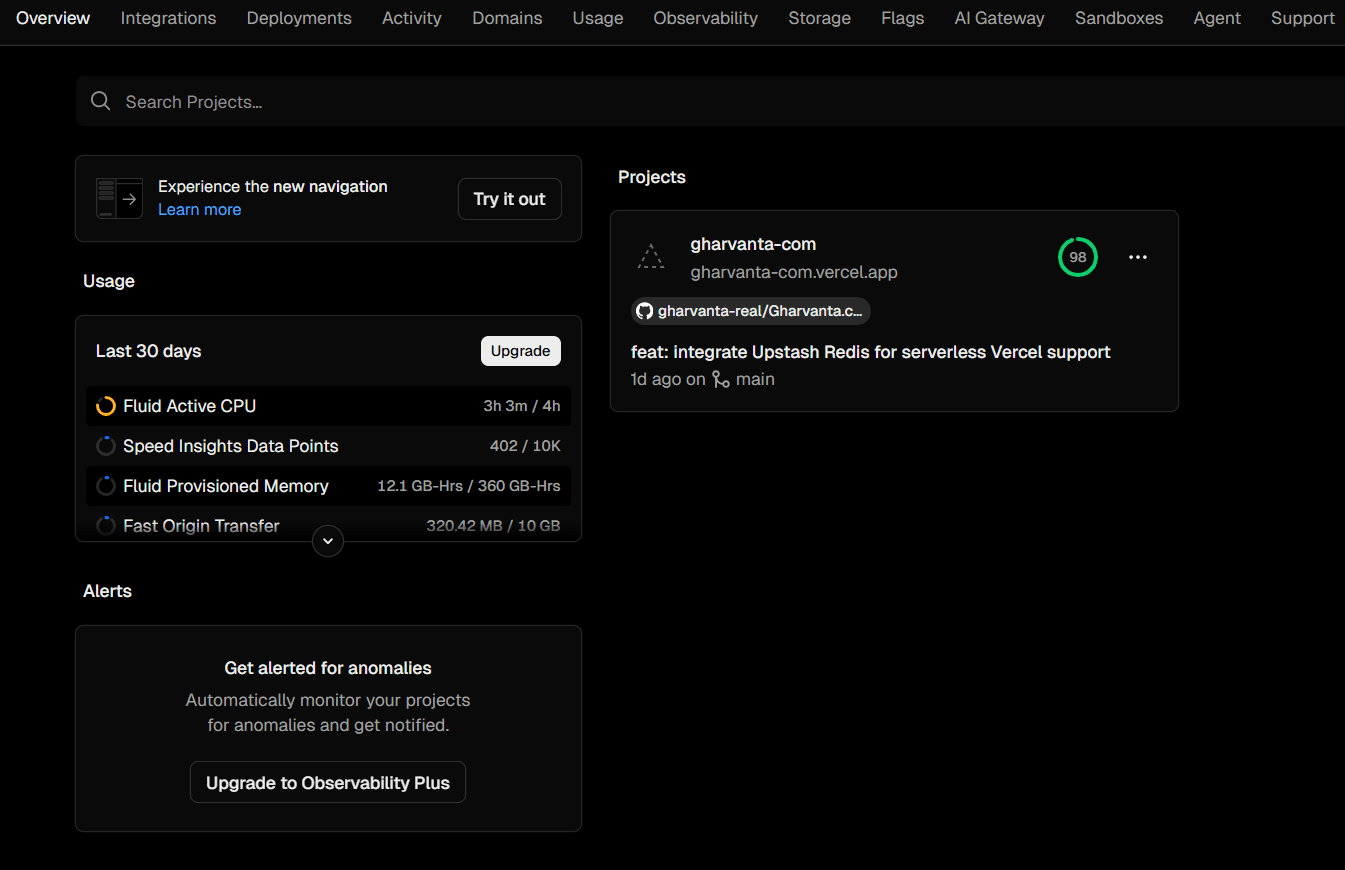
Task: Click the new navigation layout icon
Action: [x=120, y=198]
